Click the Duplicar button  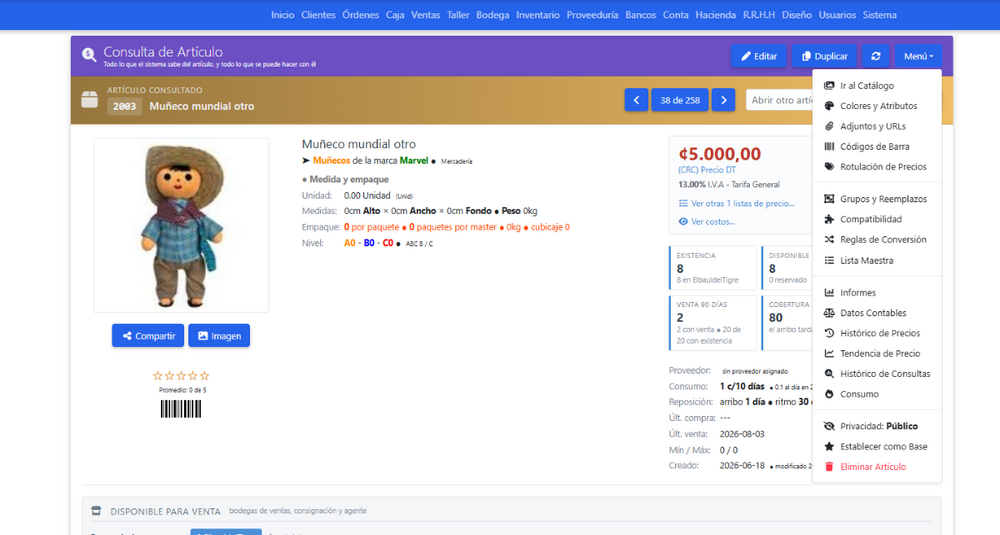click(825, 56)
